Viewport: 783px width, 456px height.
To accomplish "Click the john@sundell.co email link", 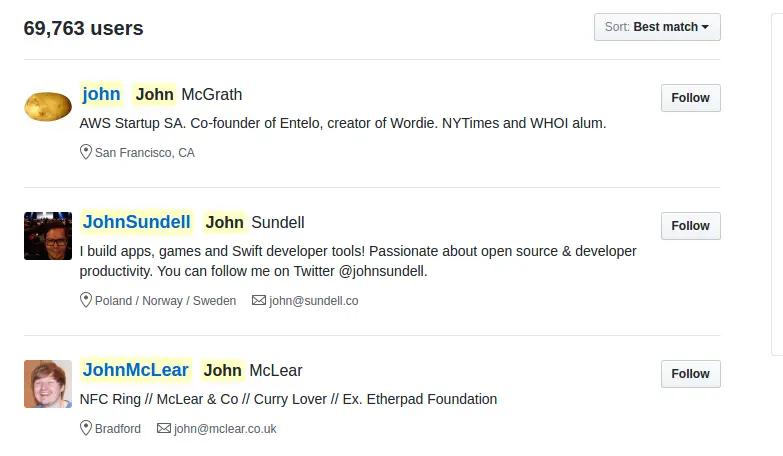I will 313,301.
